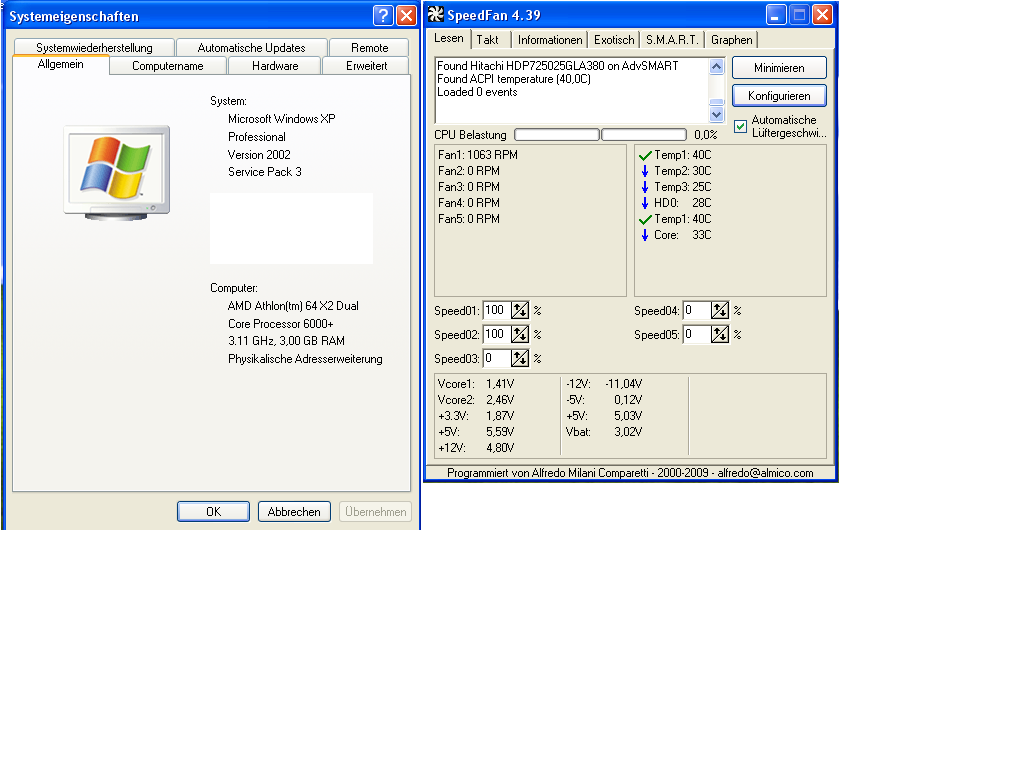Click the blue down arrow beside Core
This screenshot has height=768, width=1024.
pos(645,235)
